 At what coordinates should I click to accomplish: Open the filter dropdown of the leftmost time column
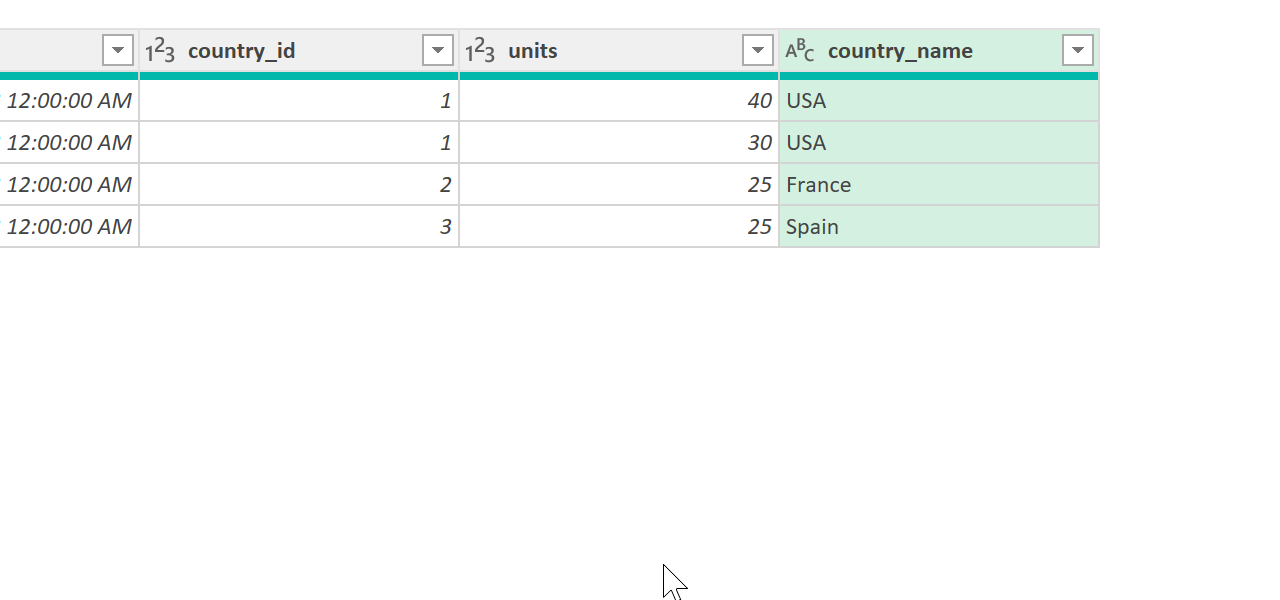click(x=118, y=50)
